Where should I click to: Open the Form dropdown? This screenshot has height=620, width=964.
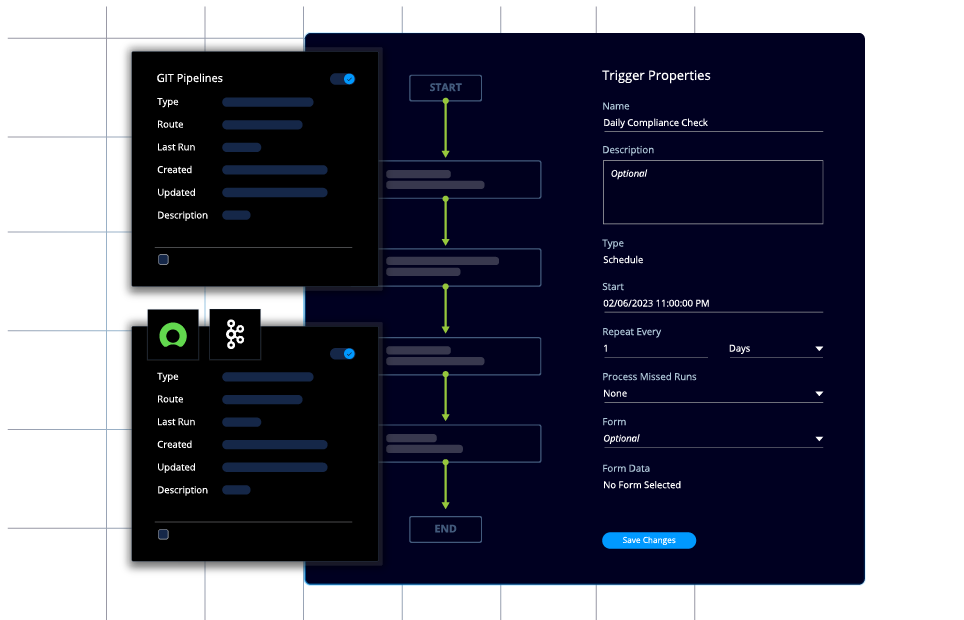click(x=712, y=439)
